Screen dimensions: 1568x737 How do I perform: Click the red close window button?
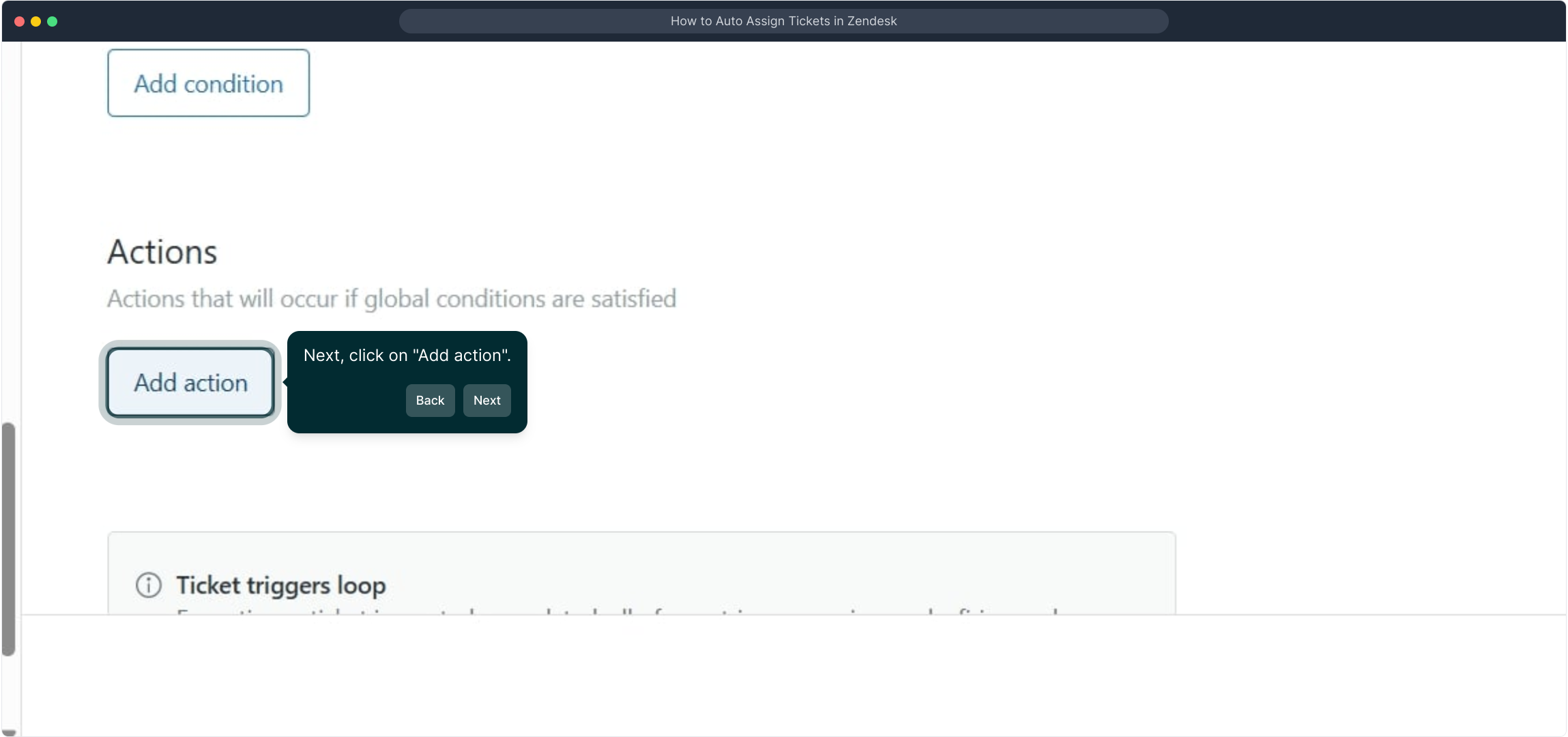pyautogui.click(x=20, y=21)
